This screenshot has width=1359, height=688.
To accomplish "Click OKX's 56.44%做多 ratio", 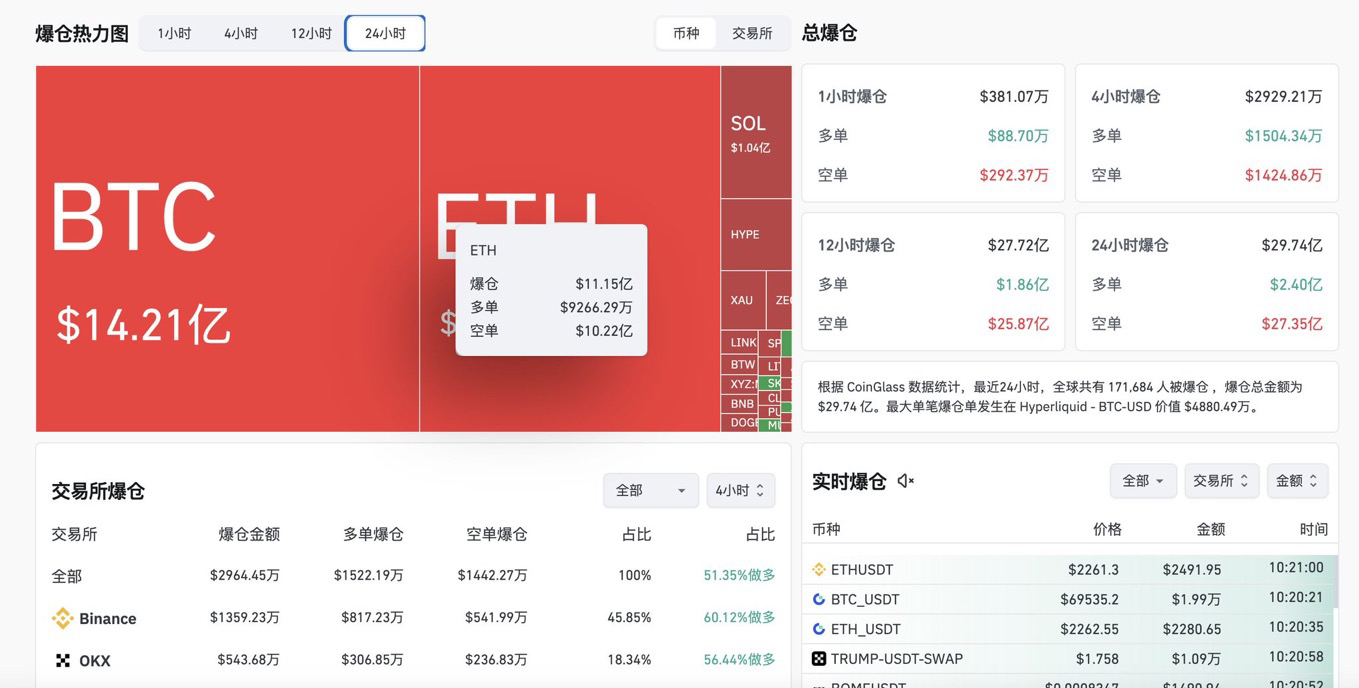I will (x=739, y=660).
